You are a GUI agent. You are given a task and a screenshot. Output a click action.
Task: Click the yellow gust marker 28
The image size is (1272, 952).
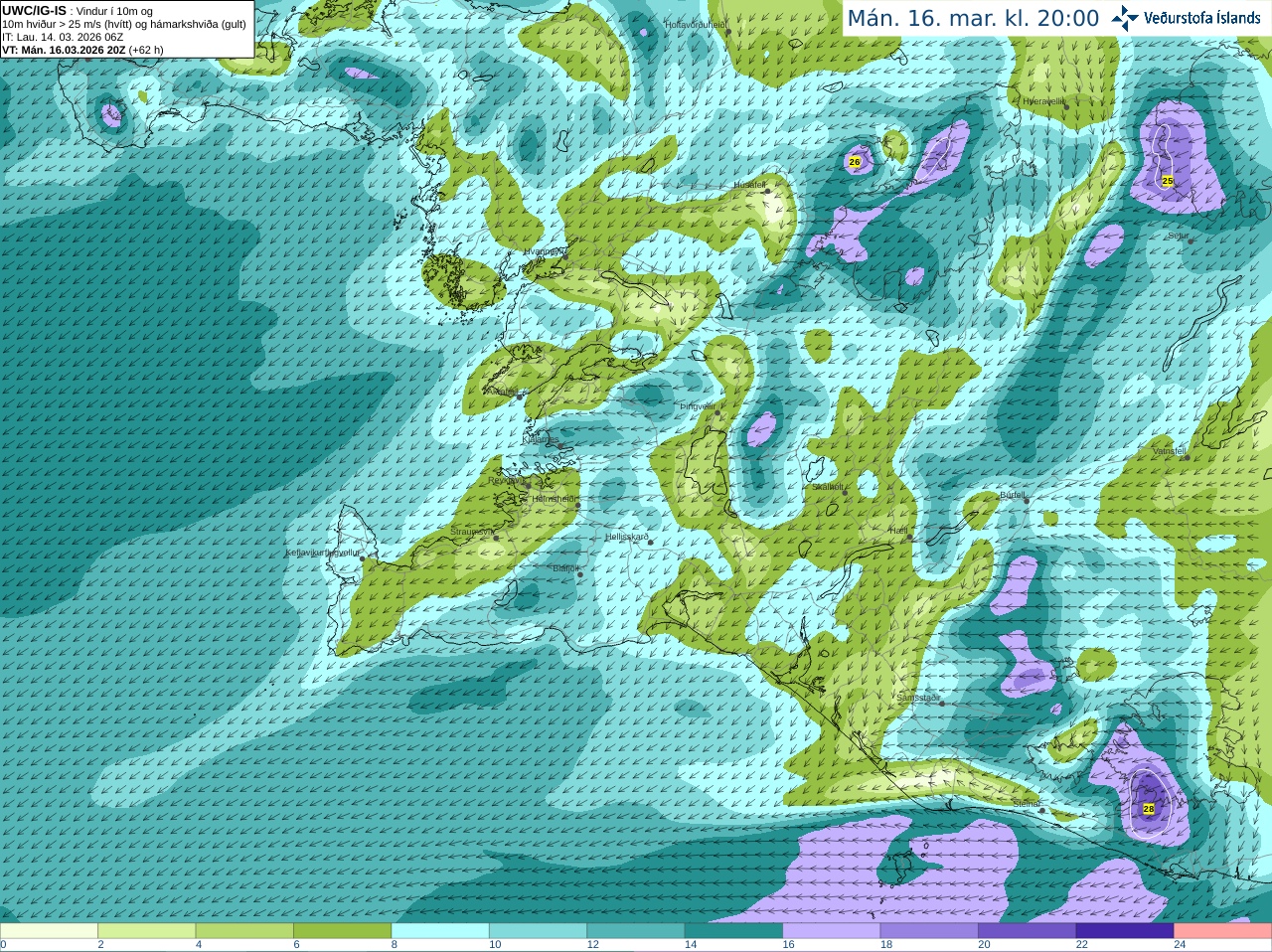(x=1149, y=809)
